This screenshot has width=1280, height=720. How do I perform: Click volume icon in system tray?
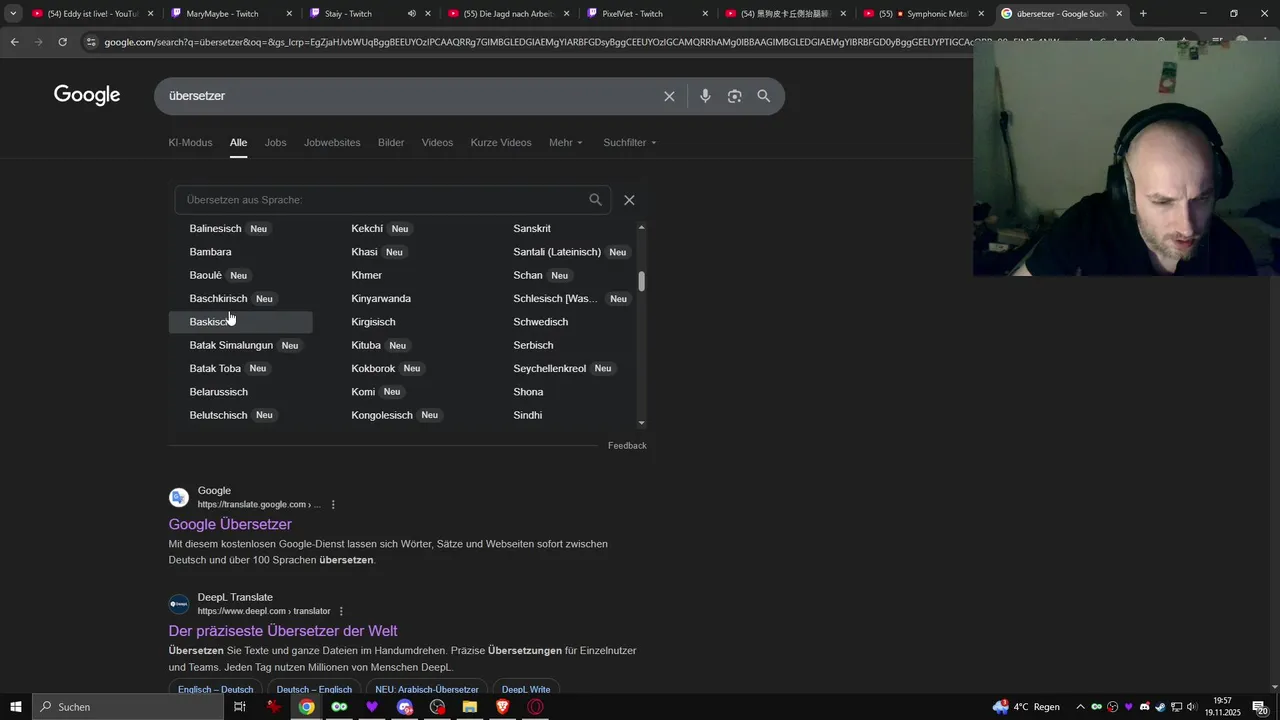(x=1191, y=707)
